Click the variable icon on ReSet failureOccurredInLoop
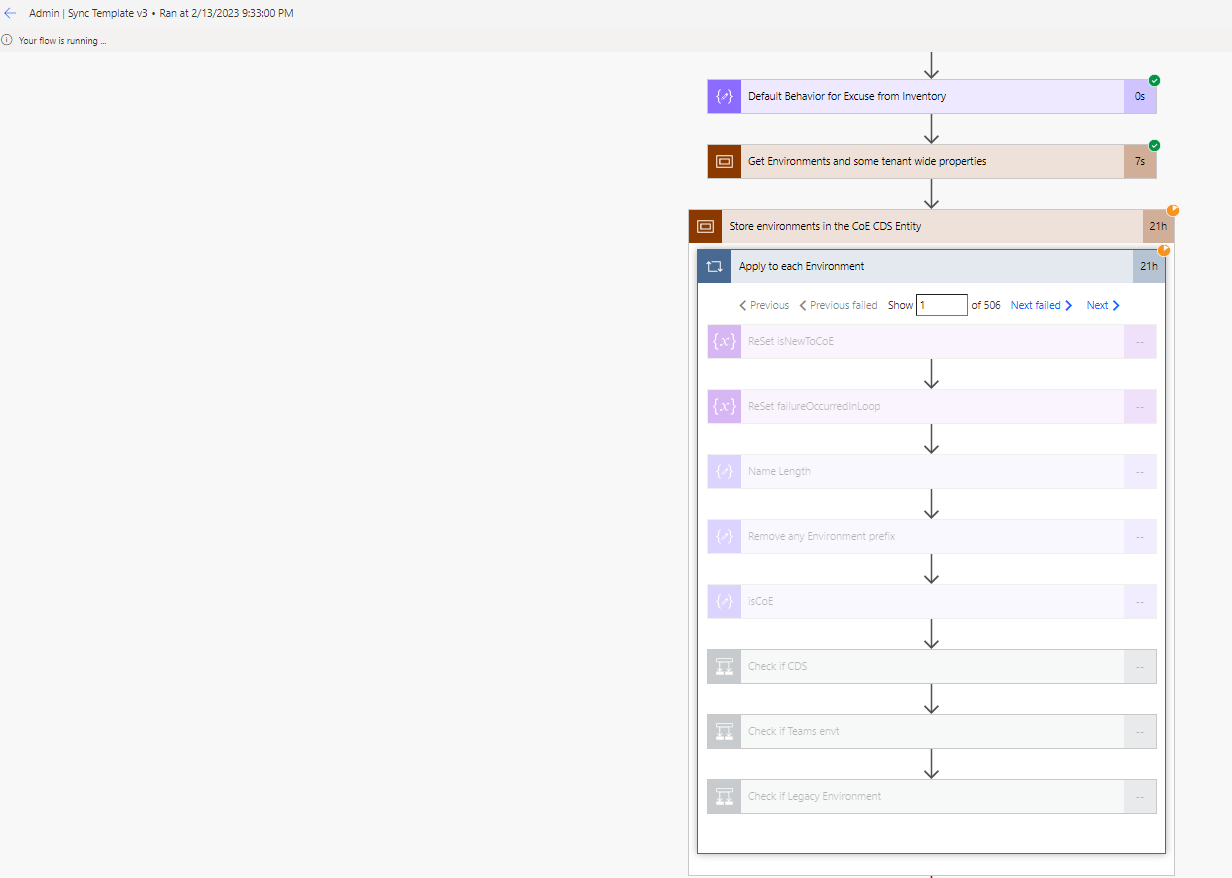Screen dimensions: 1232x878 (x=723, y=406)
